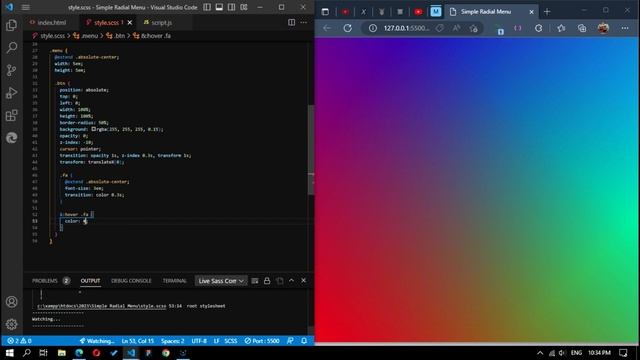
Task: Click the rgba color swatch in code
Action: coord(93,129)
